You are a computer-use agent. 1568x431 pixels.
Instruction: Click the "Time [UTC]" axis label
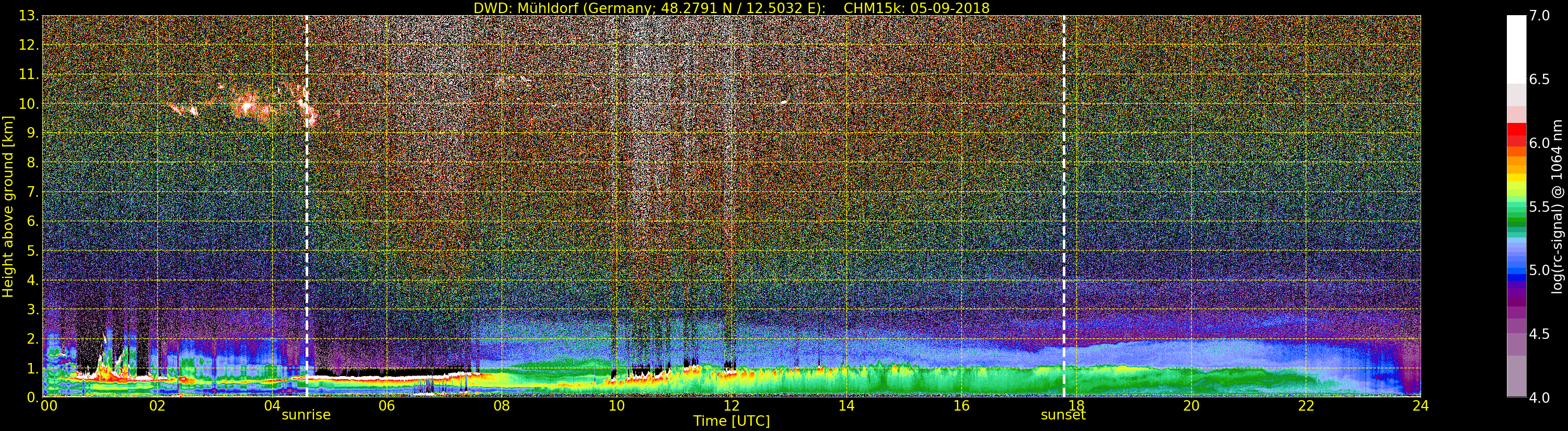pyautogui.click(x=731, y=421)
